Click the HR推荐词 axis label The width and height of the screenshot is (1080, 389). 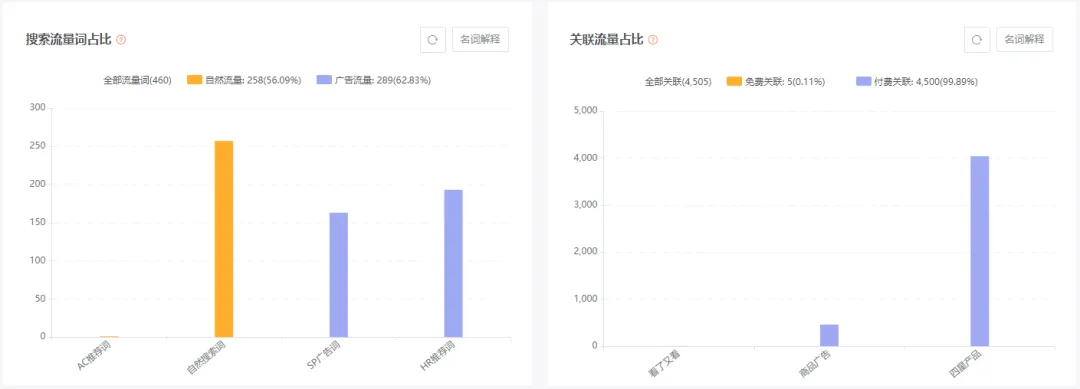[438, 355]
